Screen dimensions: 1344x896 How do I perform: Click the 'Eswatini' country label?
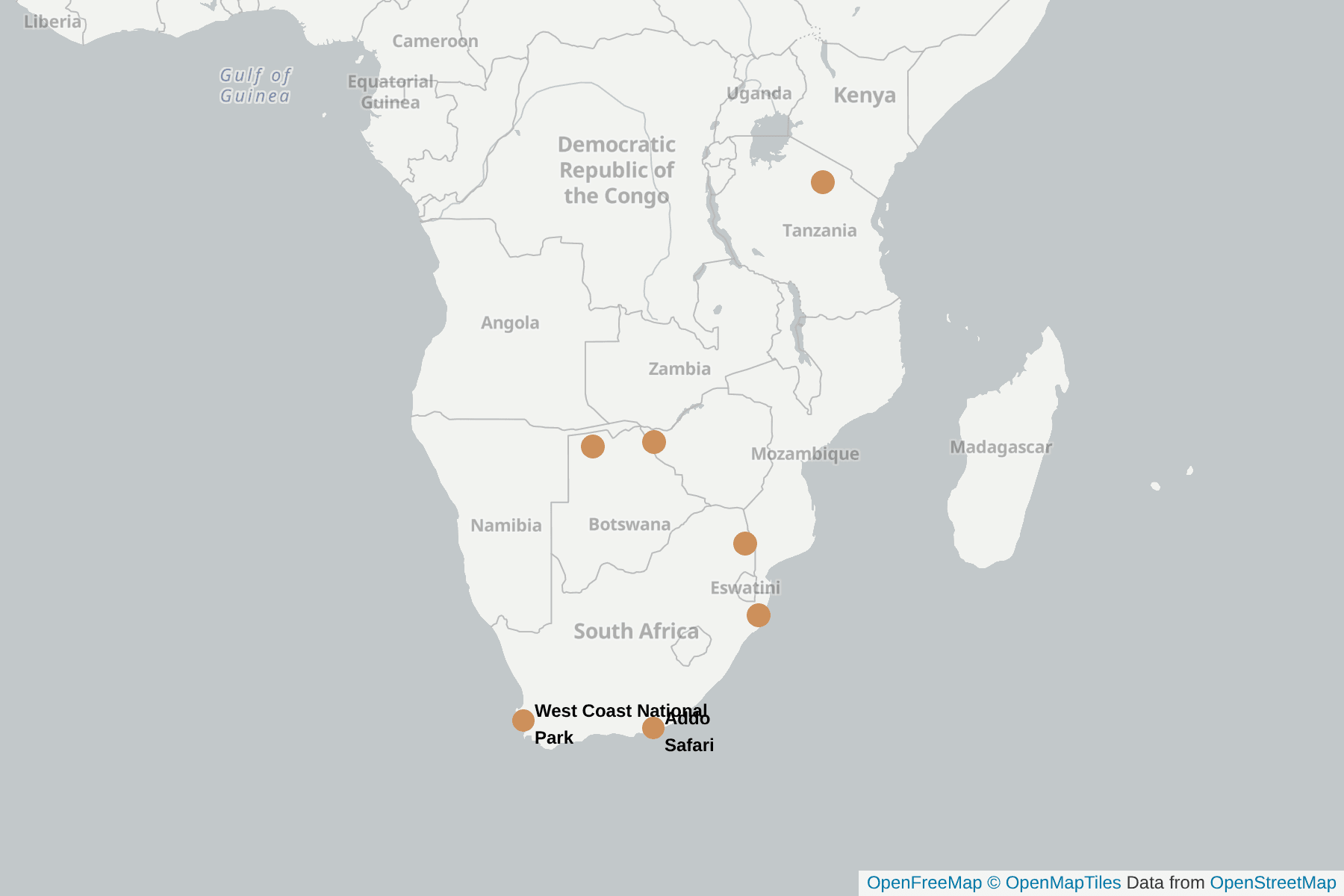click(745, 588)
